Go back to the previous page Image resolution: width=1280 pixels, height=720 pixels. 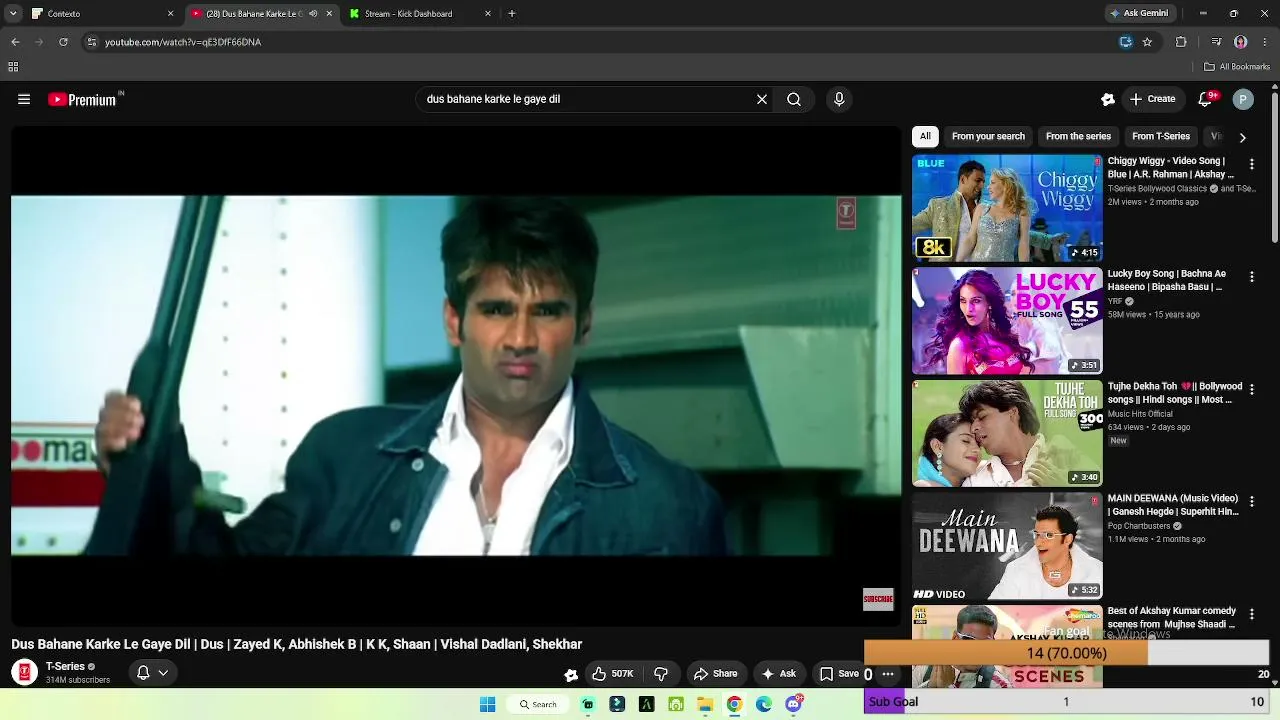(x=15, y=42)
